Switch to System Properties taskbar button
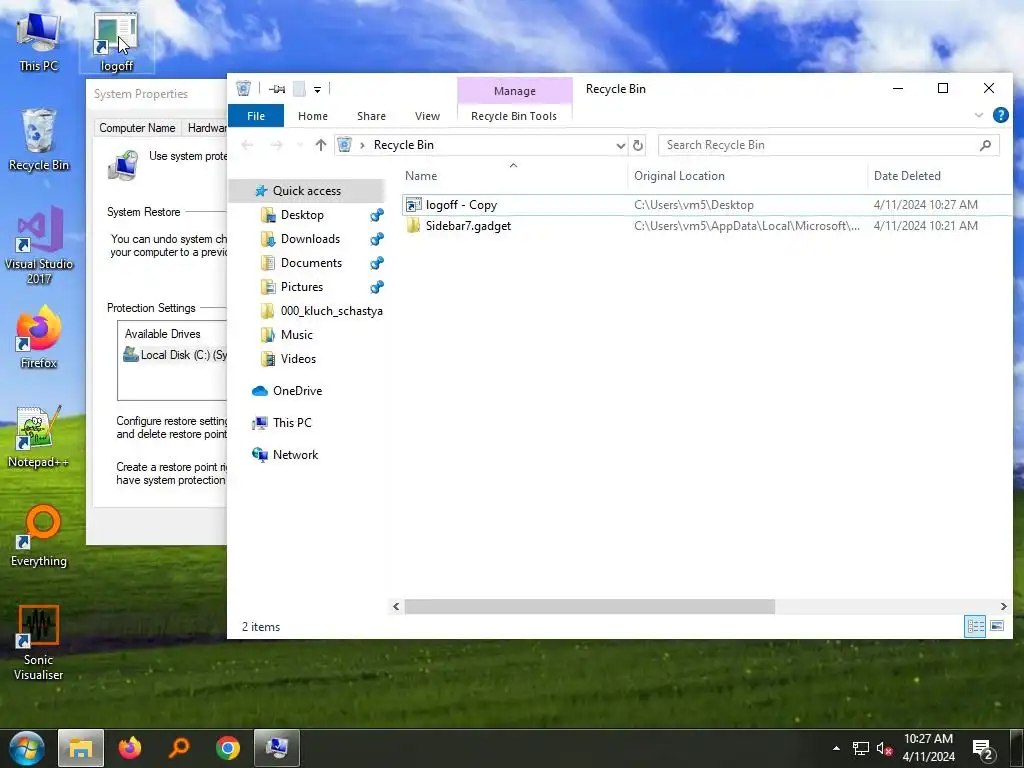 click(277, 748)
